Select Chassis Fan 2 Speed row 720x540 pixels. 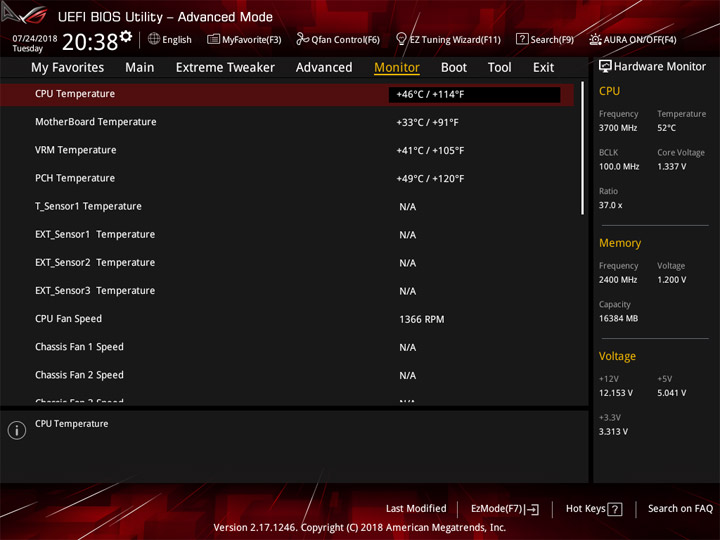coord(287,375)
